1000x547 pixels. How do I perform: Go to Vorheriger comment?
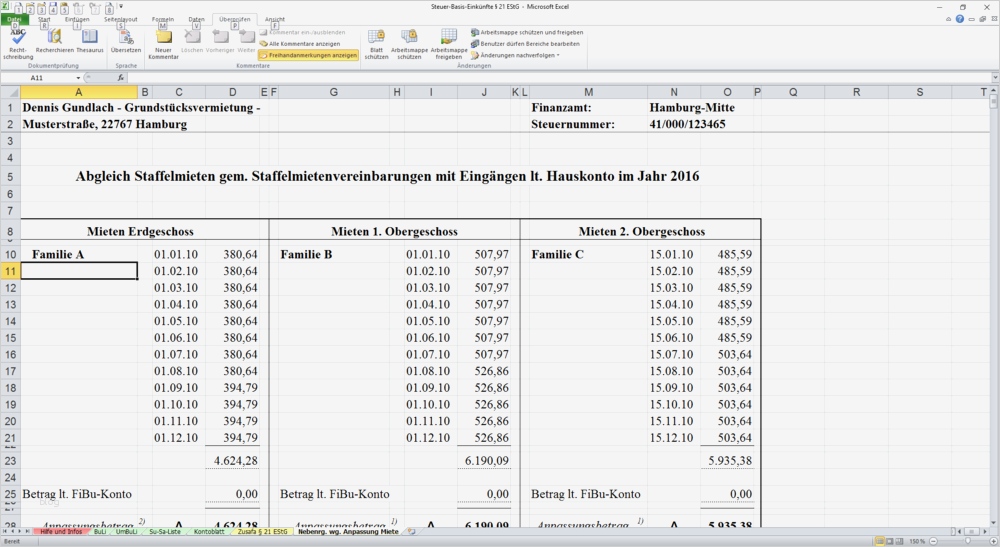[220, 41]
